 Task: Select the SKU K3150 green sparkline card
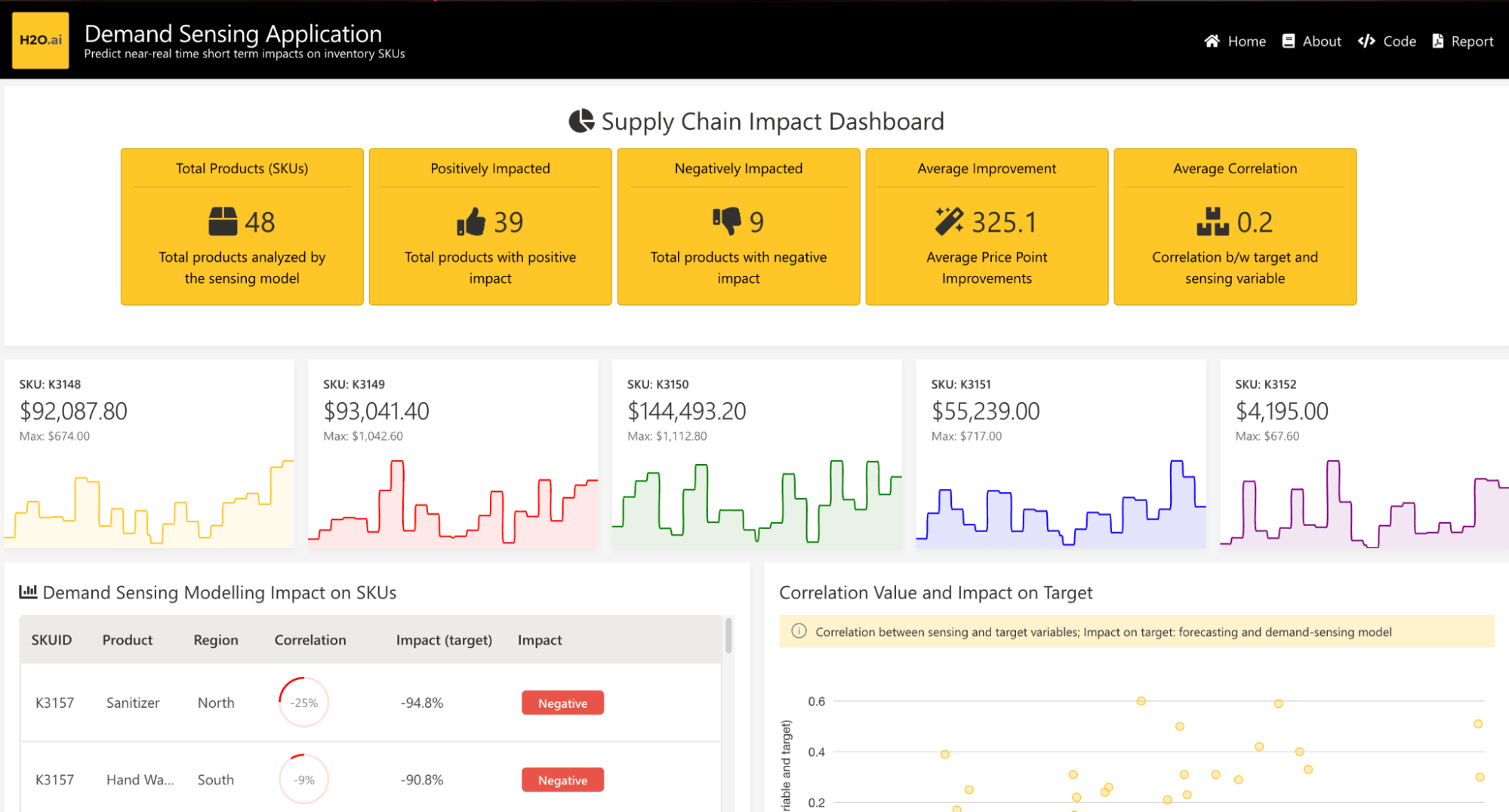click(756, 453)
